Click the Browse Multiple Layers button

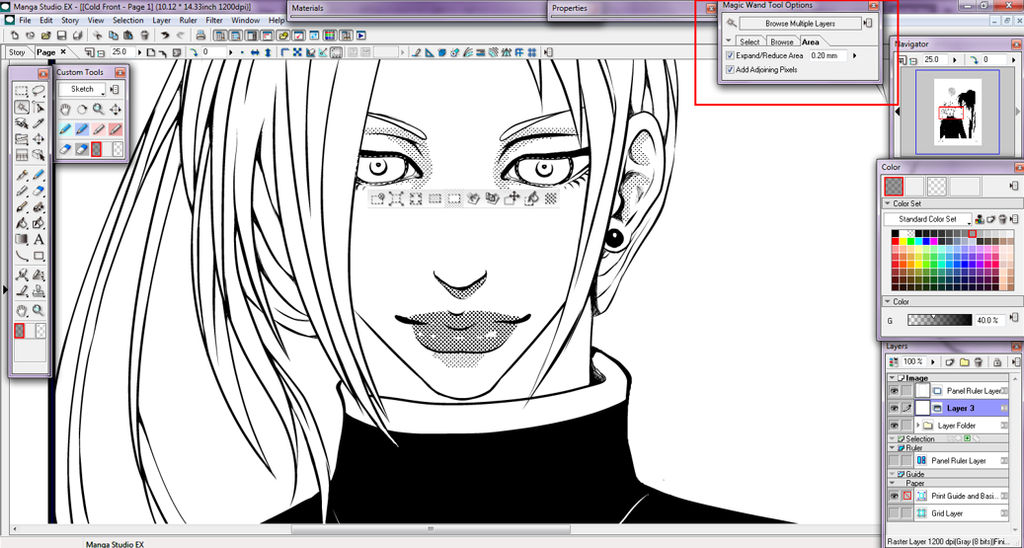click(x=798, y=23)
